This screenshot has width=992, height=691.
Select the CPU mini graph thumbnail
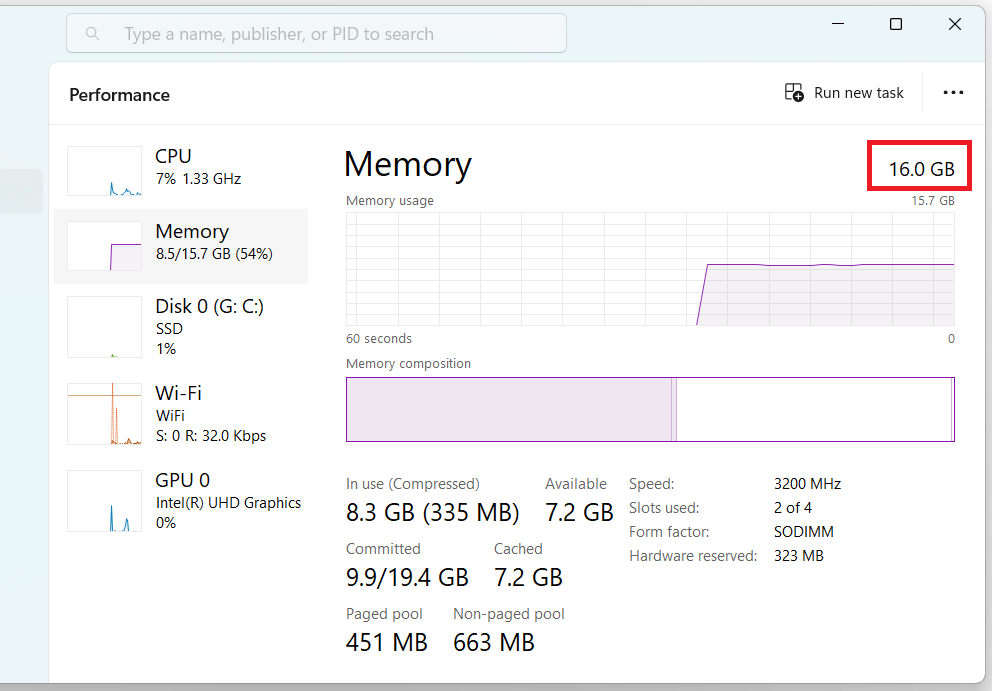click(x=105, y=171)
